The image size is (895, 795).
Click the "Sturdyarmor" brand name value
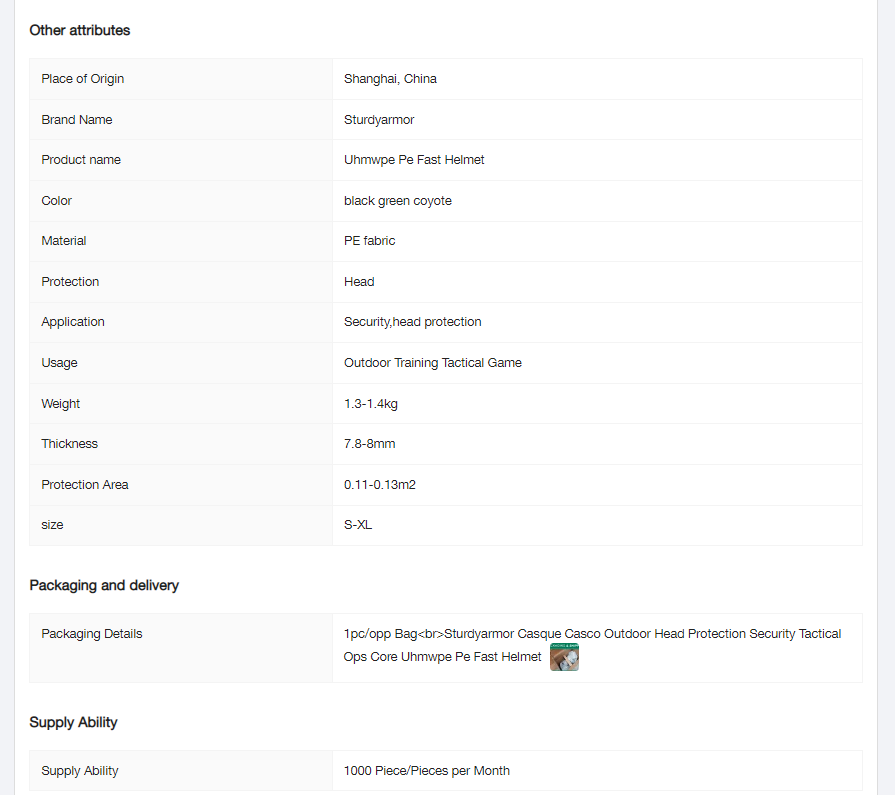[379, 120]
